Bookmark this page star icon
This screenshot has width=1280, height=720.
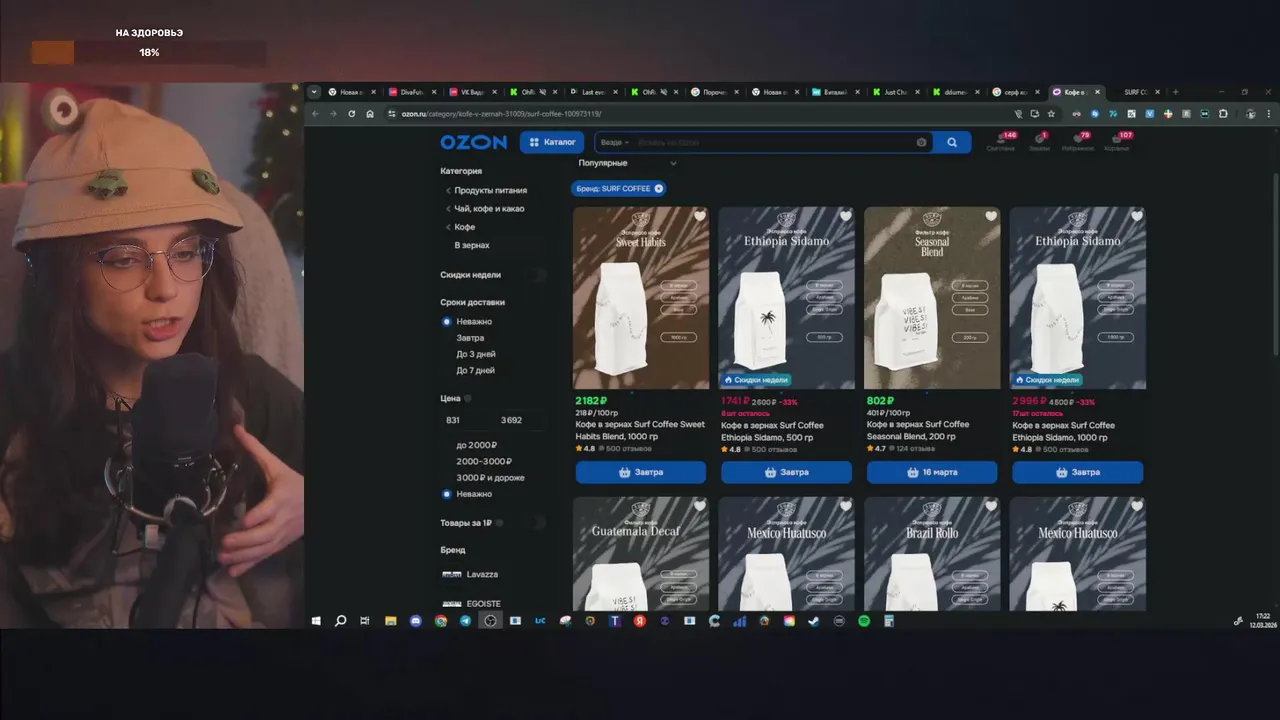click(1051, 114)
